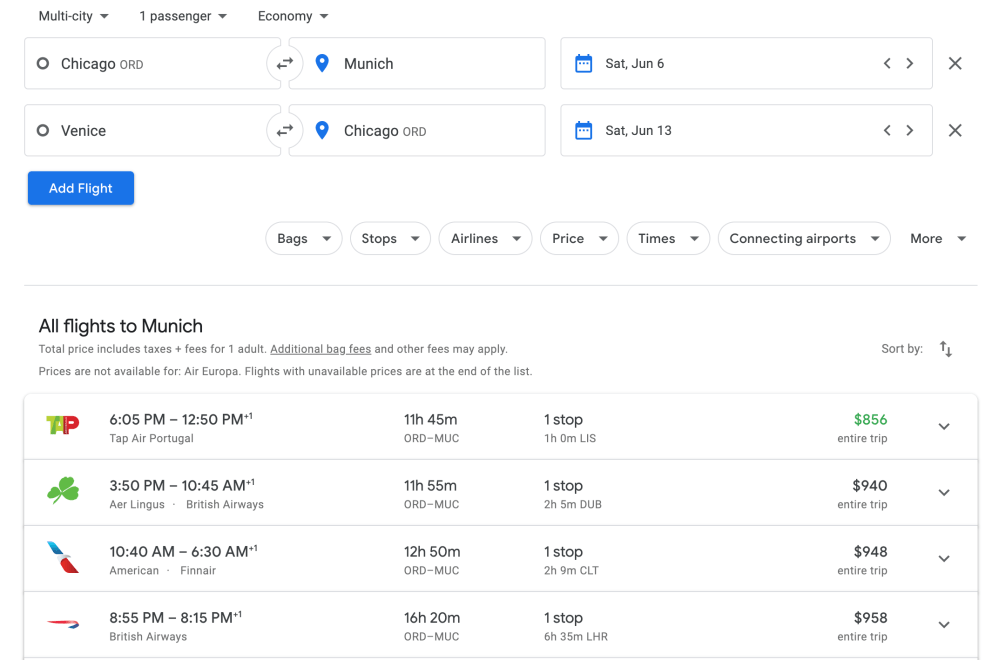Open the Additional bag fees link
The image size is (999, 660).
[320, 350]
